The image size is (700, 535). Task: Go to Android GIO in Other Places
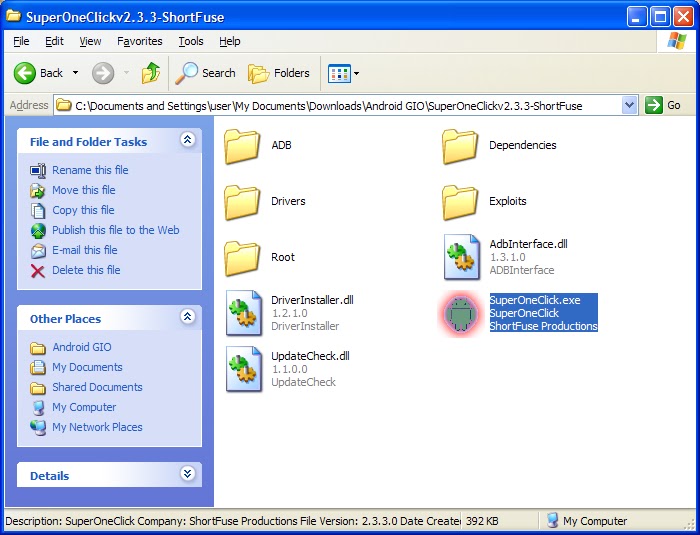click(x=82, y=347)
